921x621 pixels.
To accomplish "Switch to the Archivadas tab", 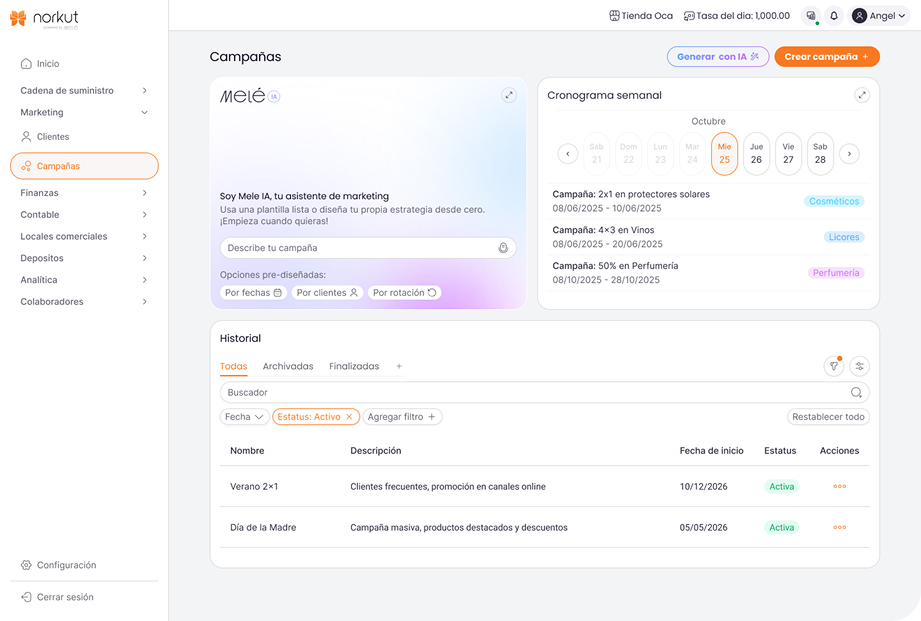I will pyautogui.click(x=288, y=367).
